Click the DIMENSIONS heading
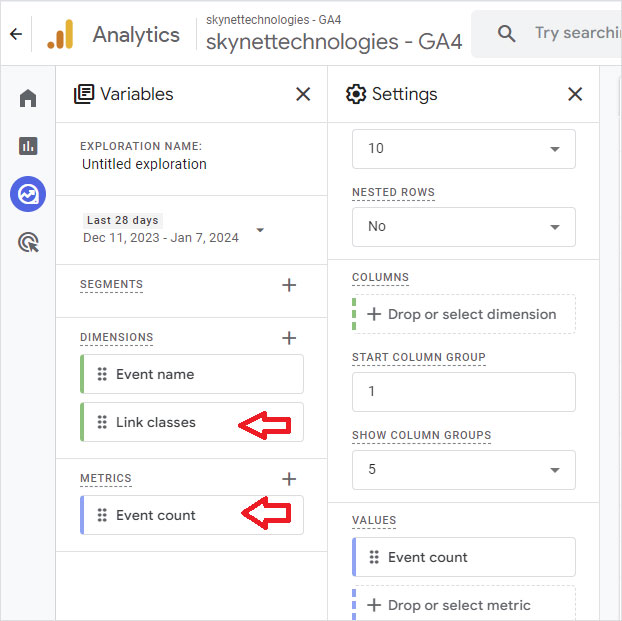The height and width of the screenshot is (621, 622). [x=117, y=337]
